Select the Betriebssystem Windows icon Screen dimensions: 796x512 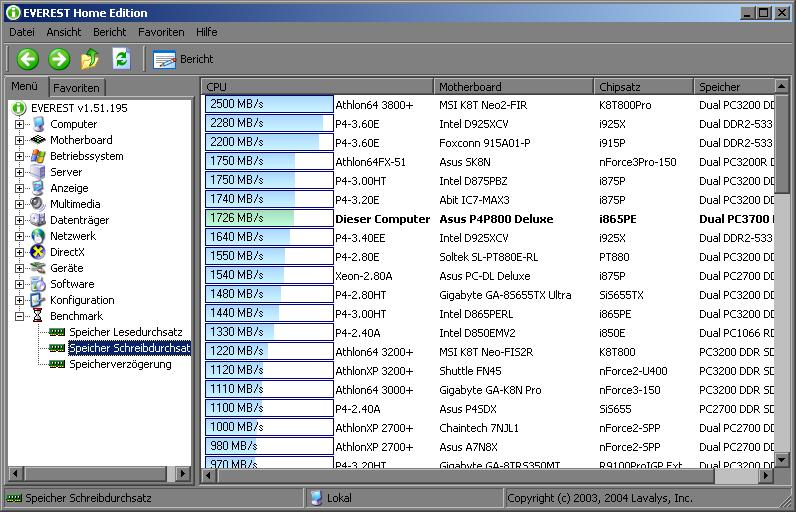pos(38,156)
